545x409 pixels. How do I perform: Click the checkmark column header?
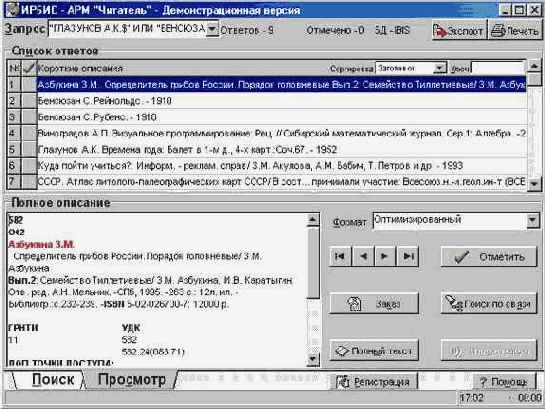(29, 68)
